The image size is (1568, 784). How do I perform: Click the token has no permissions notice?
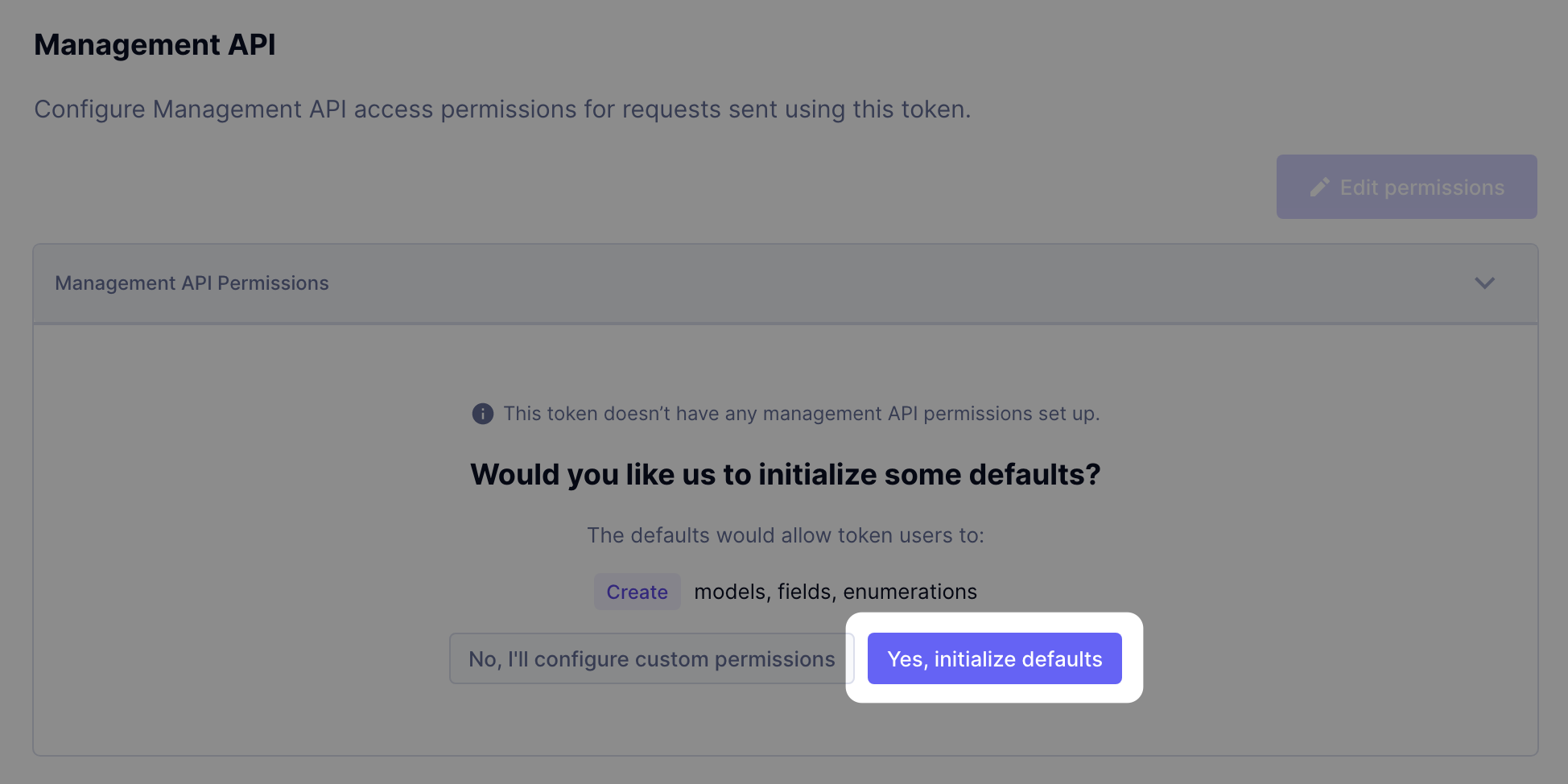801,414
